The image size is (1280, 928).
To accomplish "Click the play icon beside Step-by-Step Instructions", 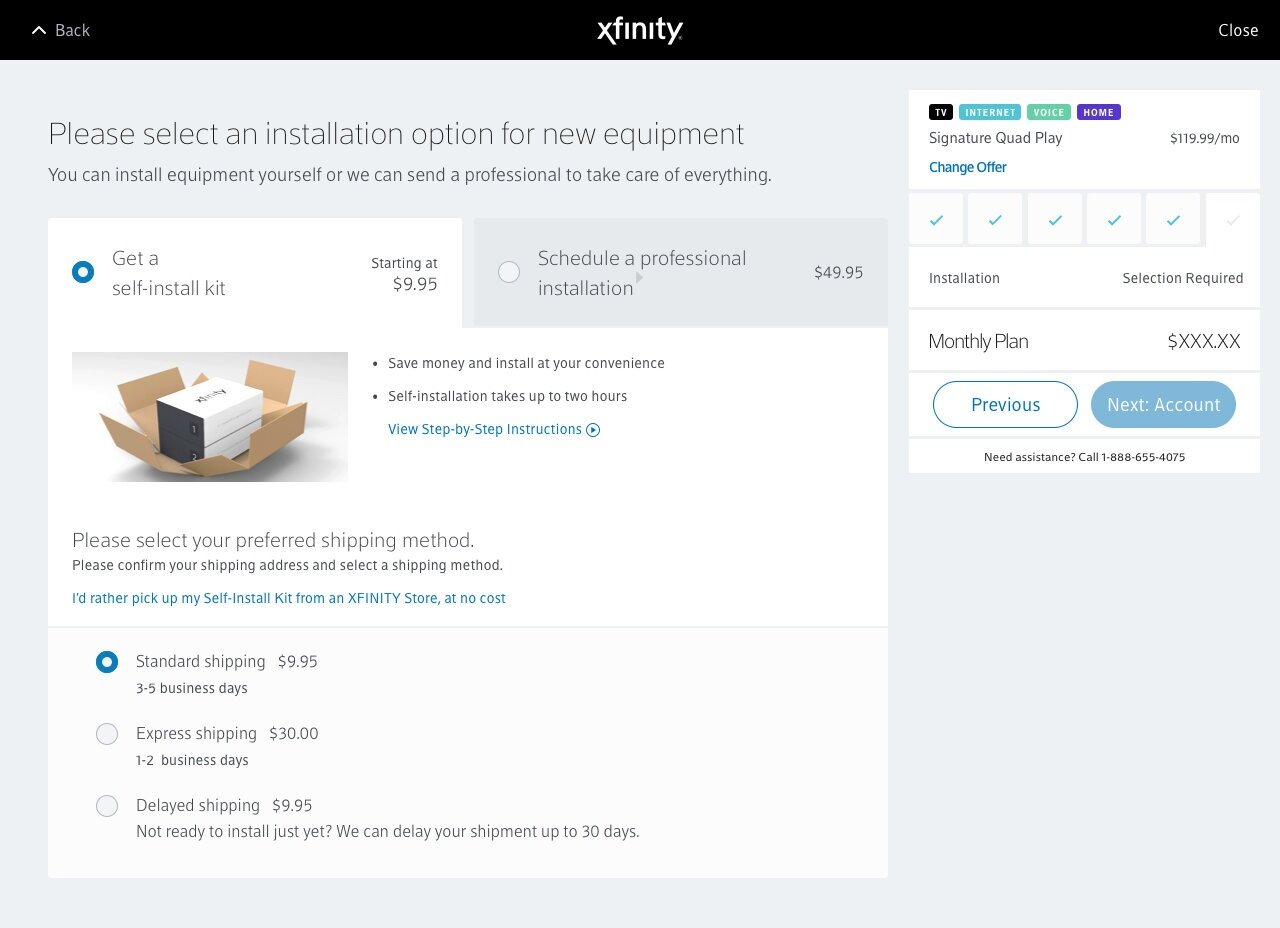I will click(x=593, y=430).
